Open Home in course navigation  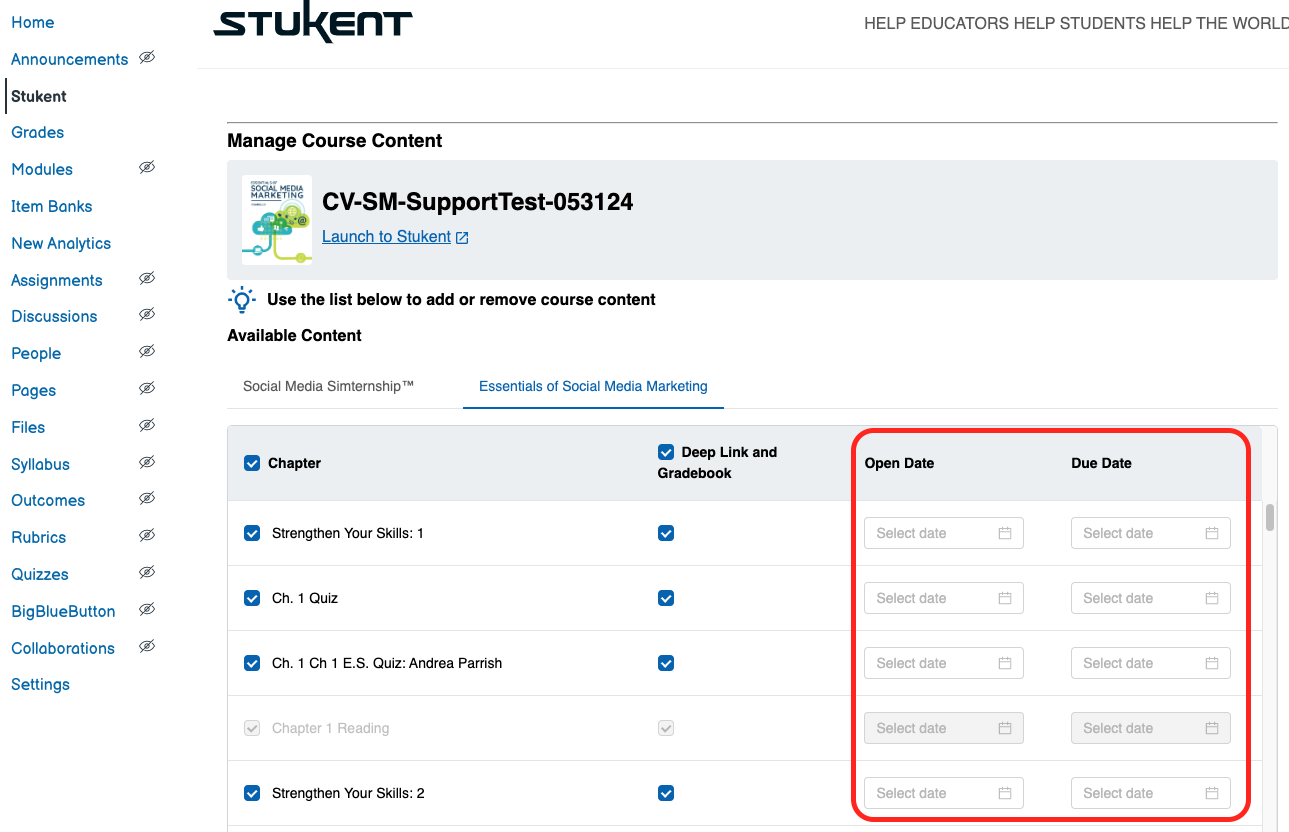tap(33, 22)
